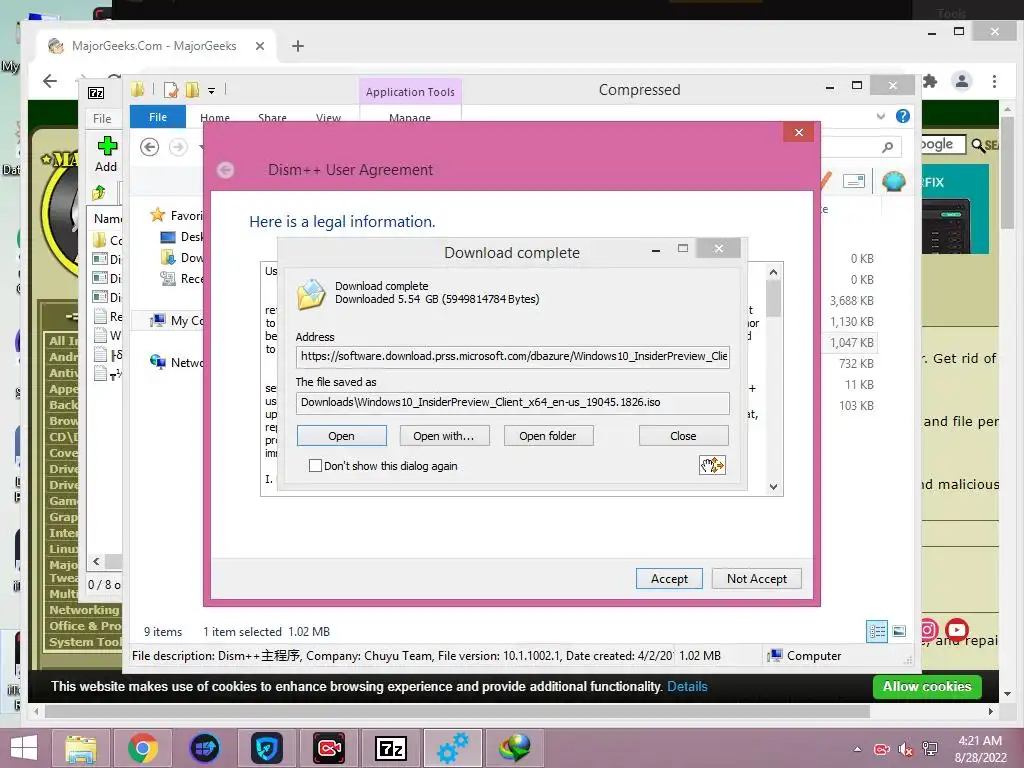Viewport: 1024px width, 768px height.
Task: Open Chrome three-dot menu
Action: 994,81
